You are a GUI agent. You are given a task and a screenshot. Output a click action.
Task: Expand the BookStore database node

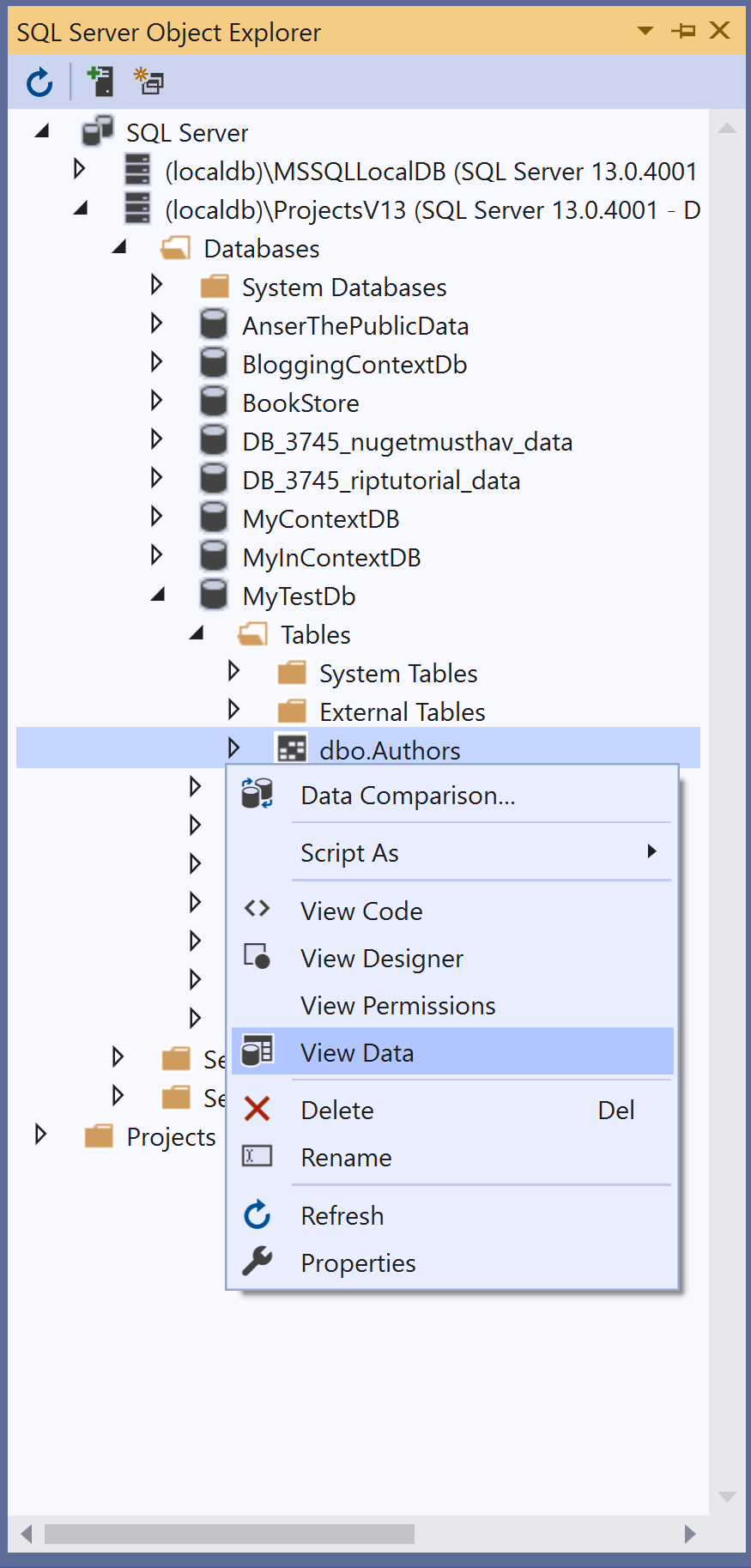pyautogui.click(x=156, y=400)
